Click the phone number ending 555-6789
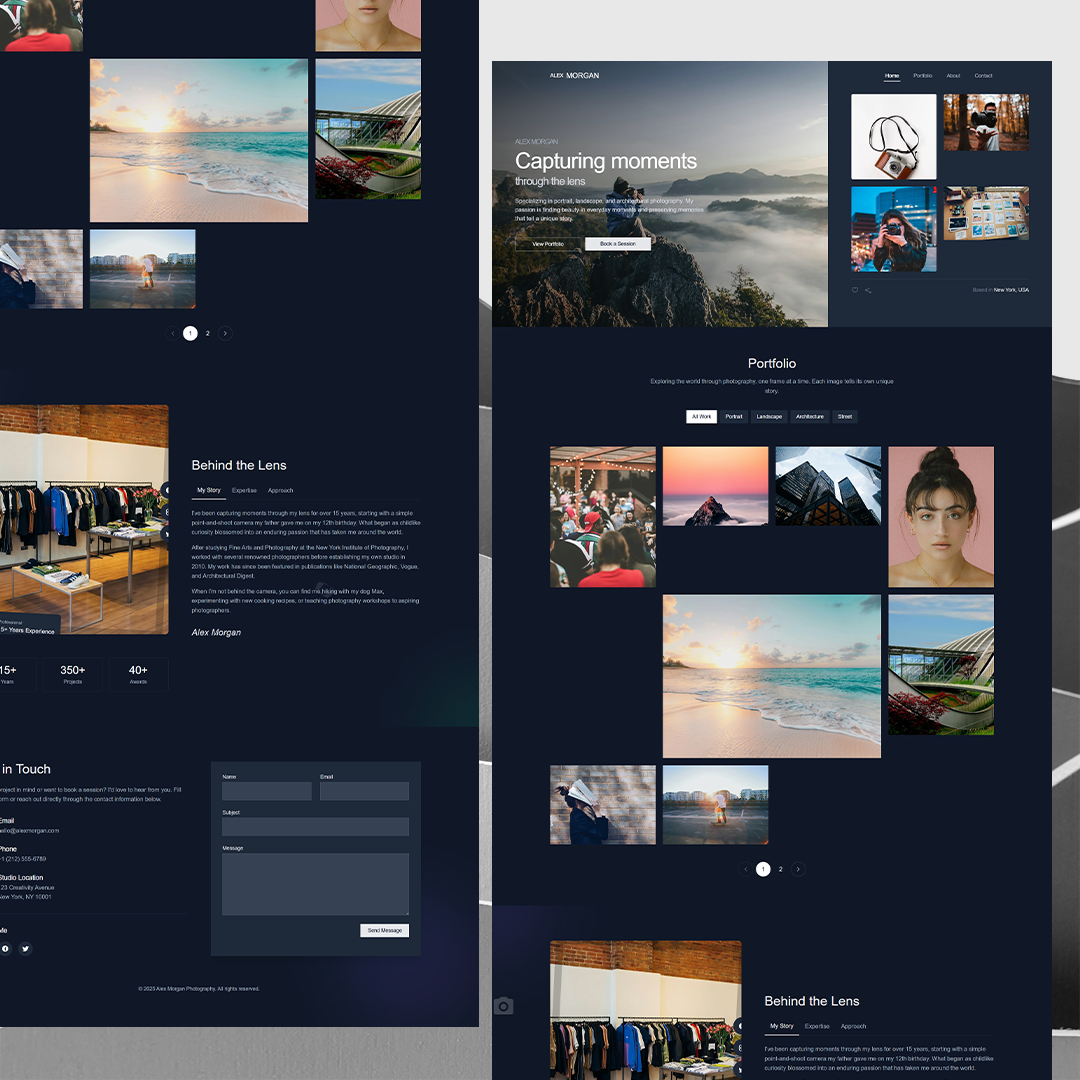Screen dimensions: 1080x1080 (23, 859)
